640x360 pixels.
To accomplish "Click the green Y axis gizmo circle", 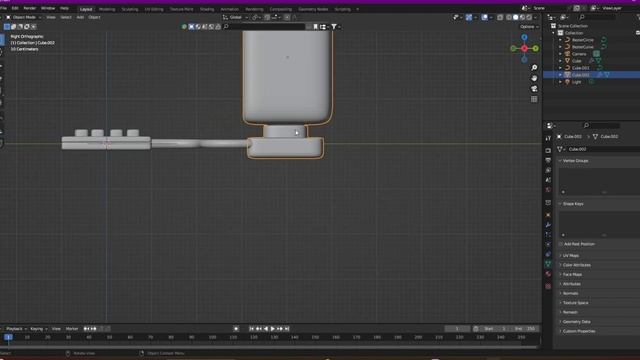I will (x=536, y=49).
